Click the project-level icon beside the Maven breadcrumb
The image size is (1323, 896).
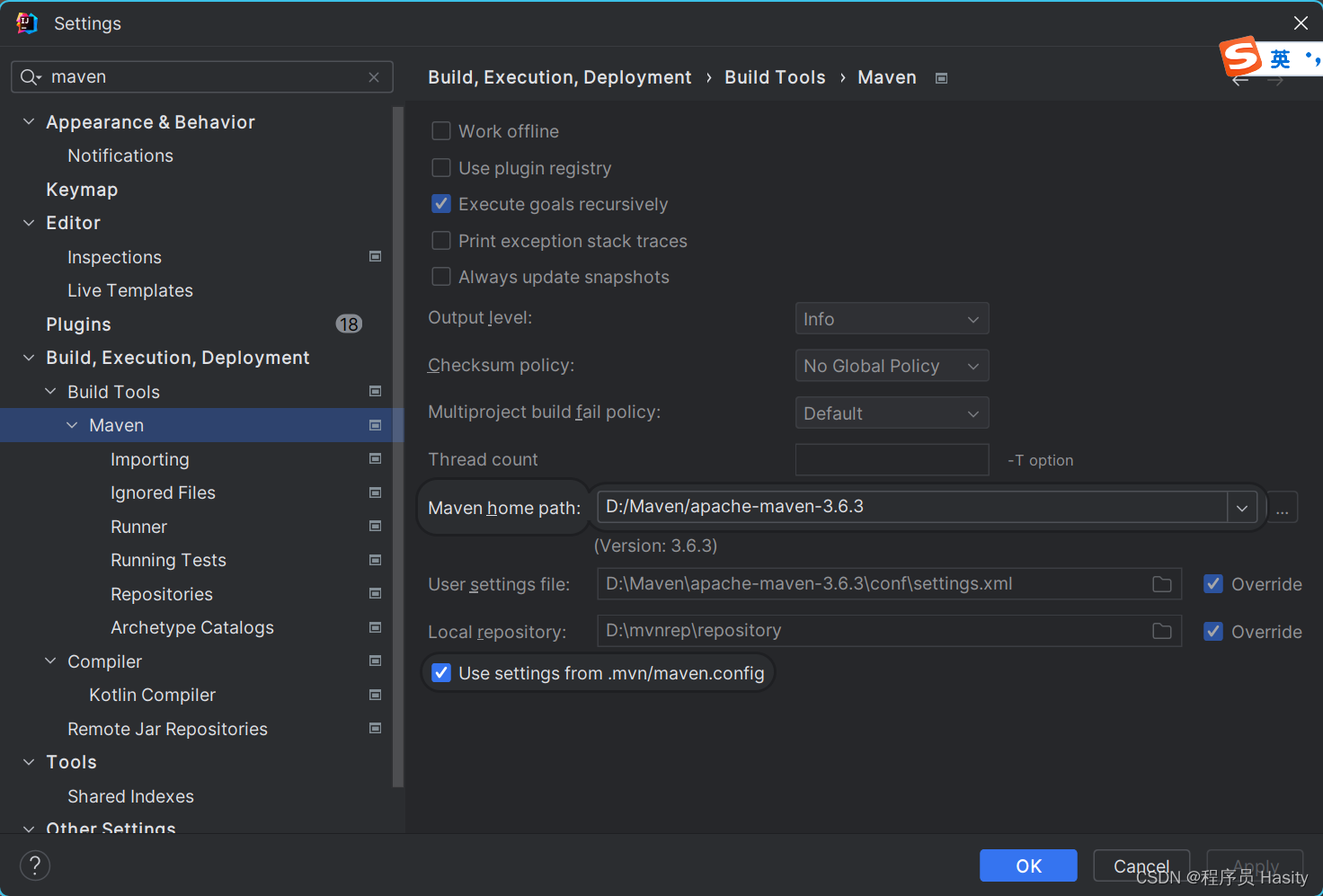[x=941, y=78]
